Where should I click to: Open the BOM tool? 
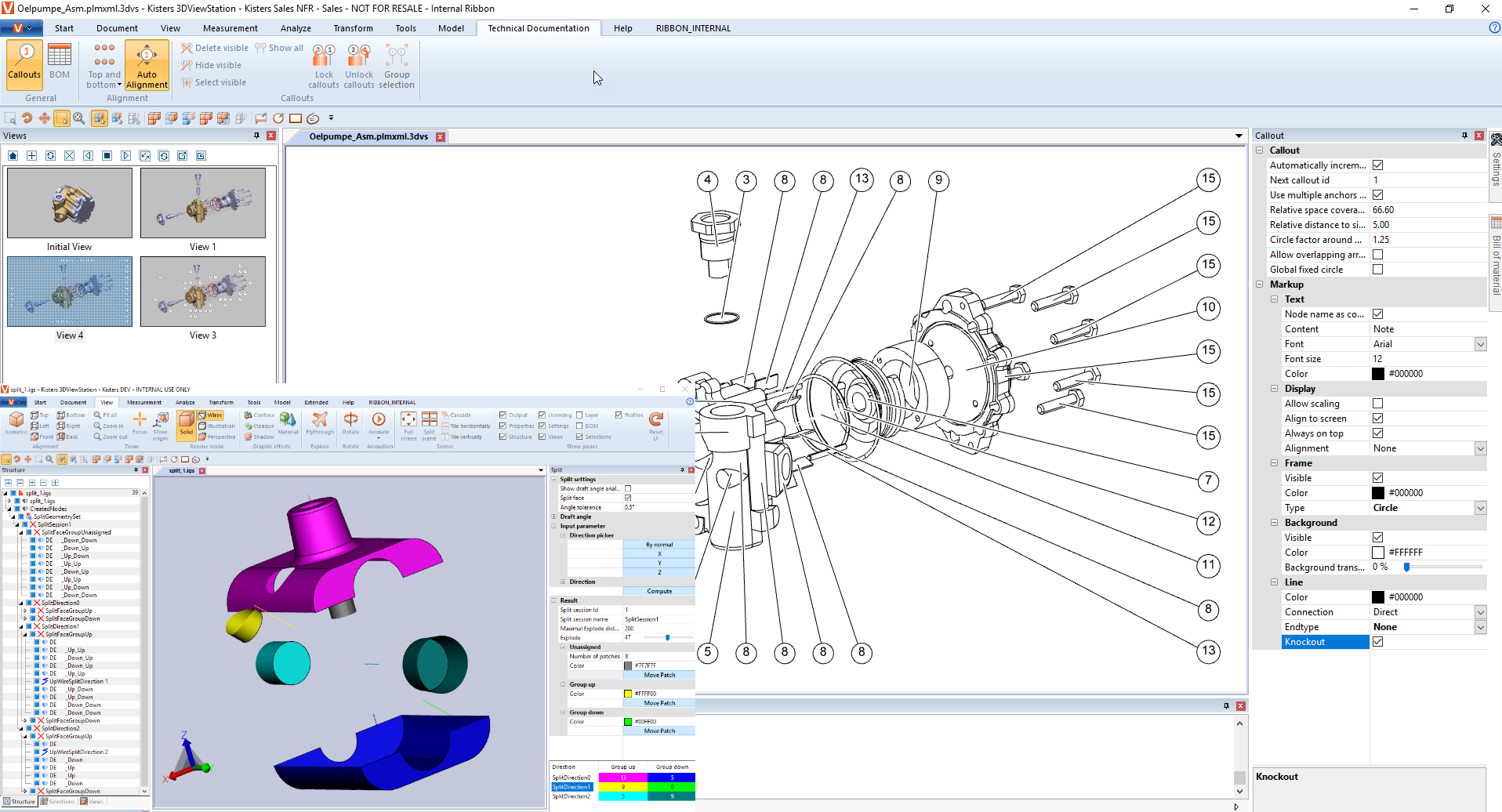60,63
